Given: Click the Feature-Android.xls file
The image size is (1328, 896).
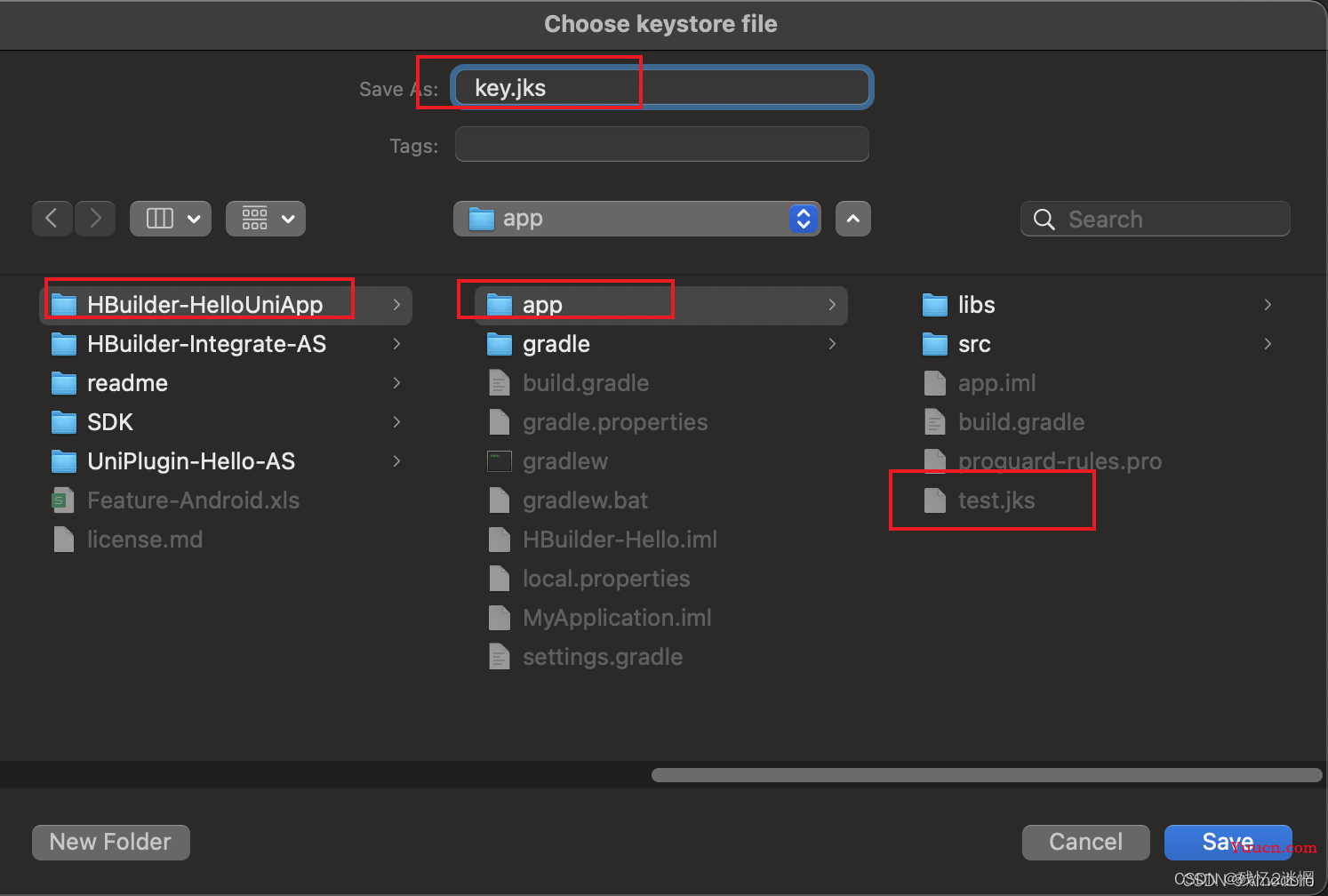Looking at the screenshot, I should (227, 500).
